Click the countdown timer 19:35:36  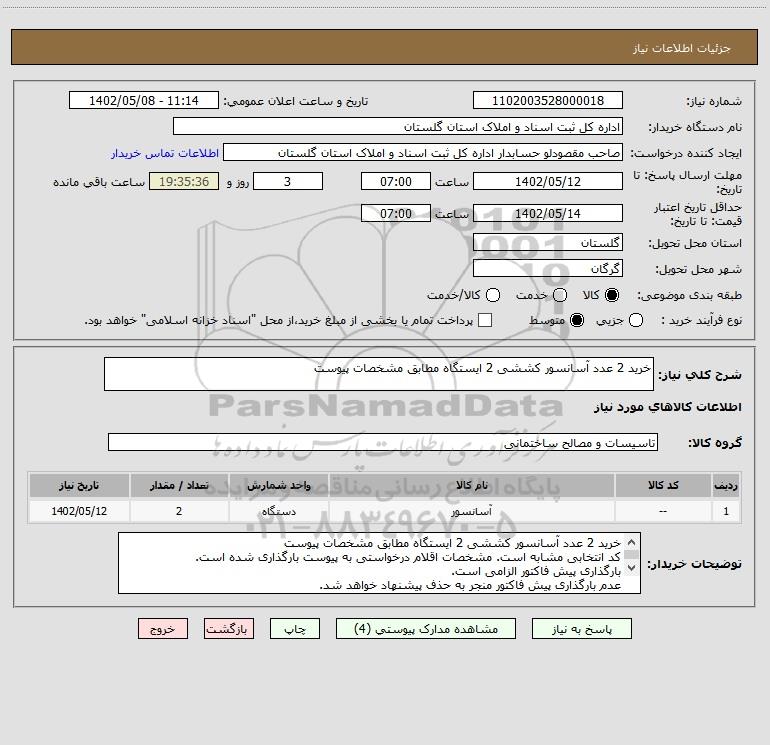coord(184,181)
